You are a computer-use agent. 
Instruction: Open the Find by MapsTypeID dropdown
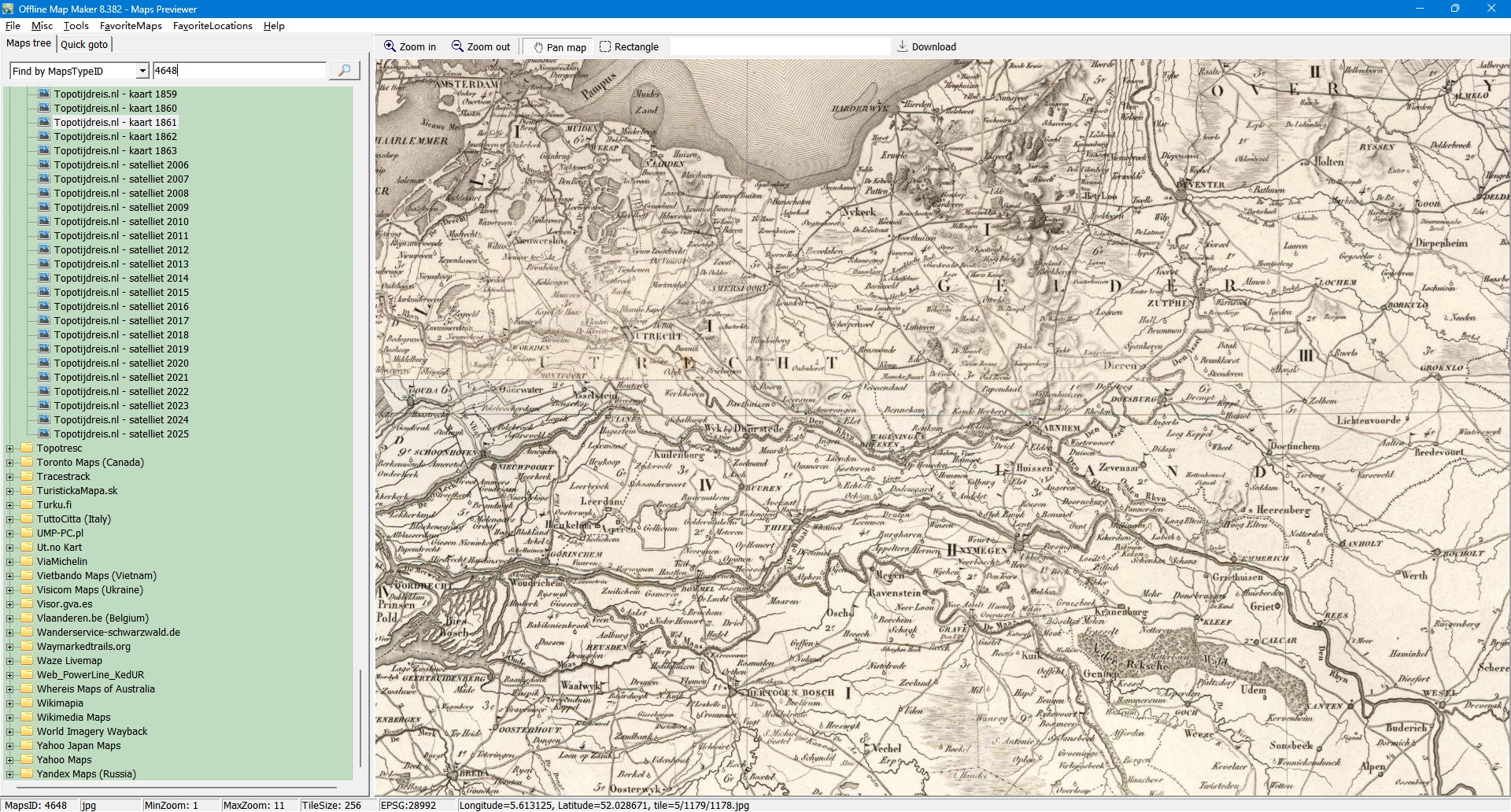(x=142, y=71)
